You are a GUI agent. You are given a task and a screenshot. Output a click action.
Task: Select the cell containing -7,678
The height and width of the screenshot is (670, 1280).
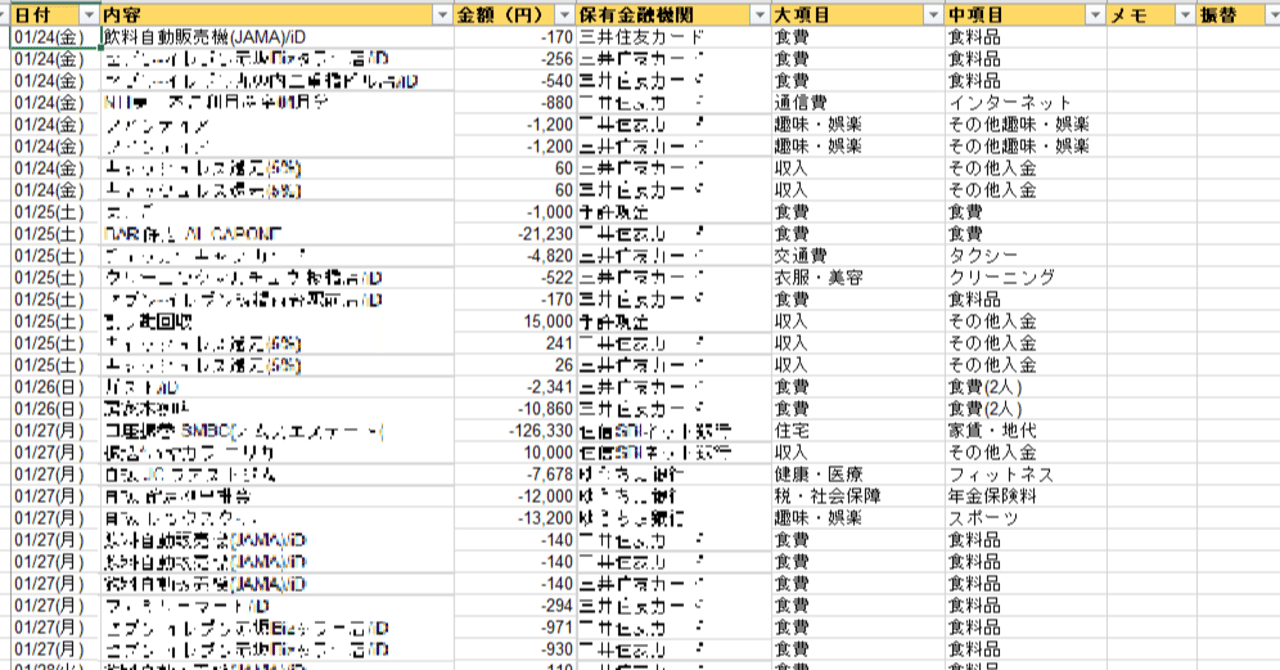(x=514, y=474)
